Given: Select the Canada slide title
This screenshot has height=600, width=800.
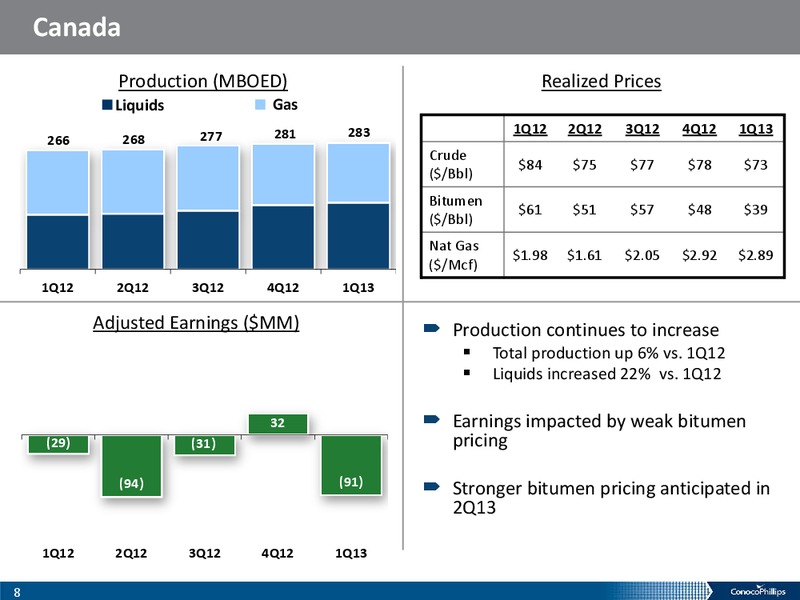Looking at the screenshot, I should click(x=77, y=28).
